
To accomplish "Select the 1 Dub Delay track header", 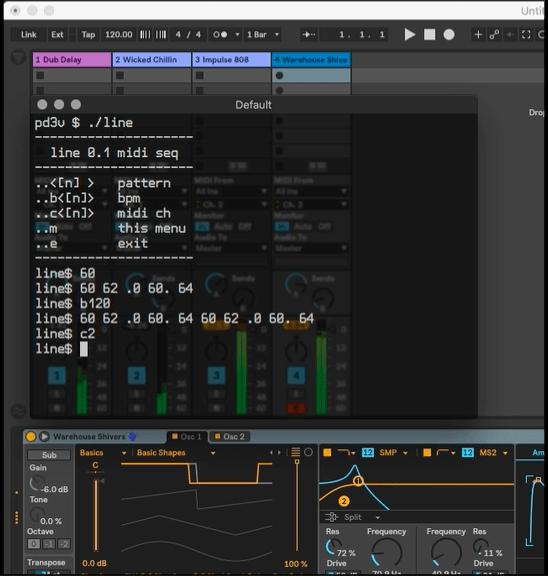I will tap(72, 60).
